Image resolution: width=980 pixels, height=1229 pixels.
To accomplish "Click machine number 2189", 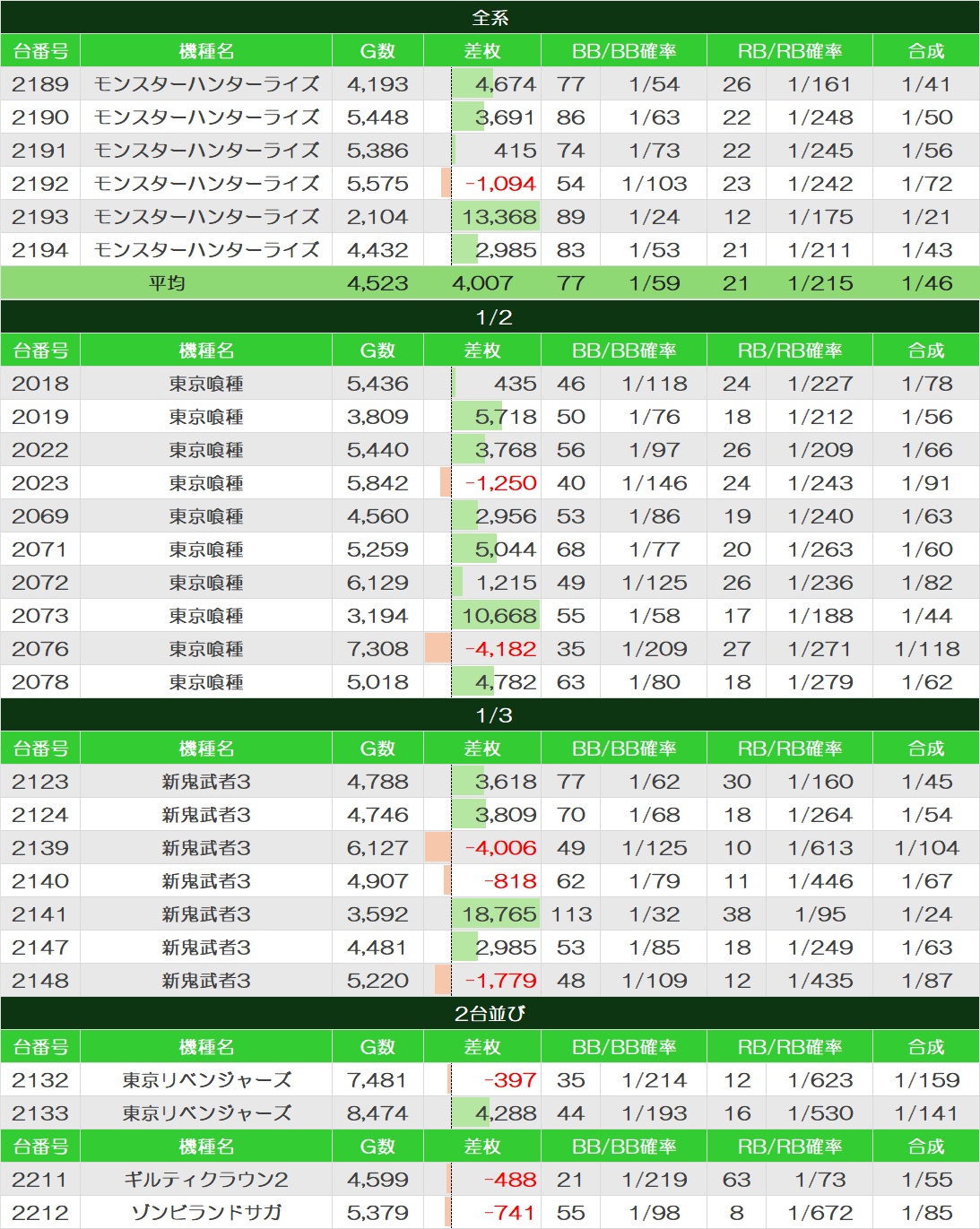I will click(x=40, y=84).
